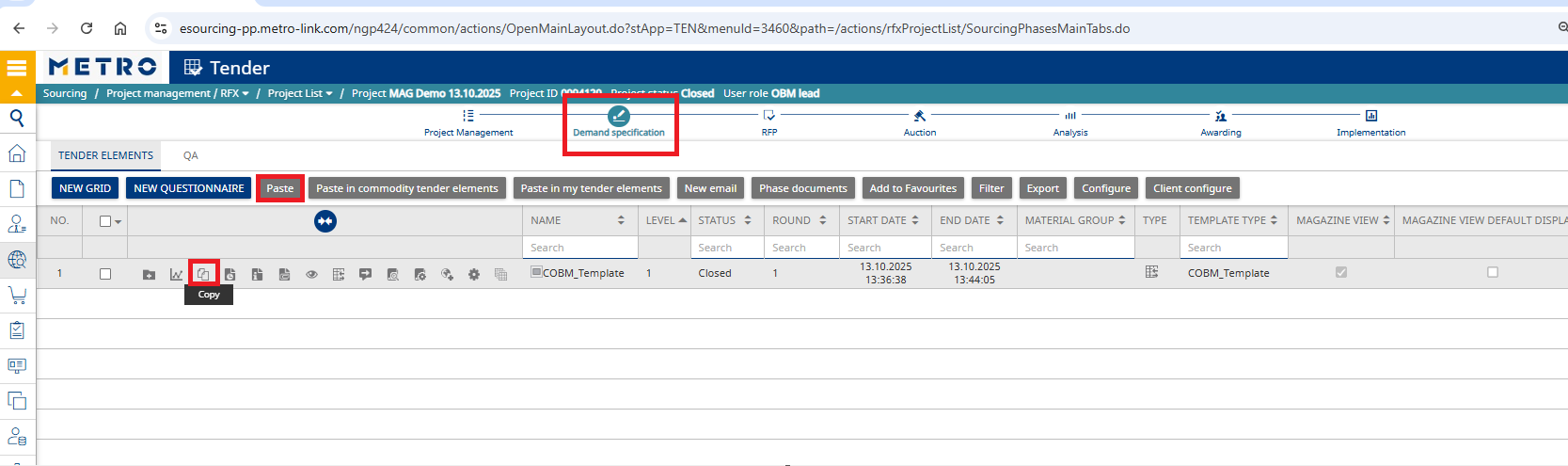Image resolution: width=1568 pixels, height=466 pixels.
Task: Tick the select-all header checkbox
Action: coord(105,221)
